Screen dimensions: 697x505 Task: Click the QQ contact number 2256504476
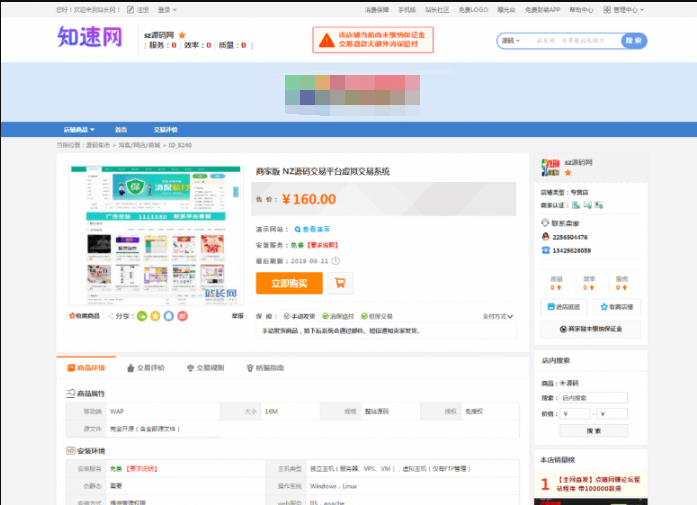(x=570, y=237)
